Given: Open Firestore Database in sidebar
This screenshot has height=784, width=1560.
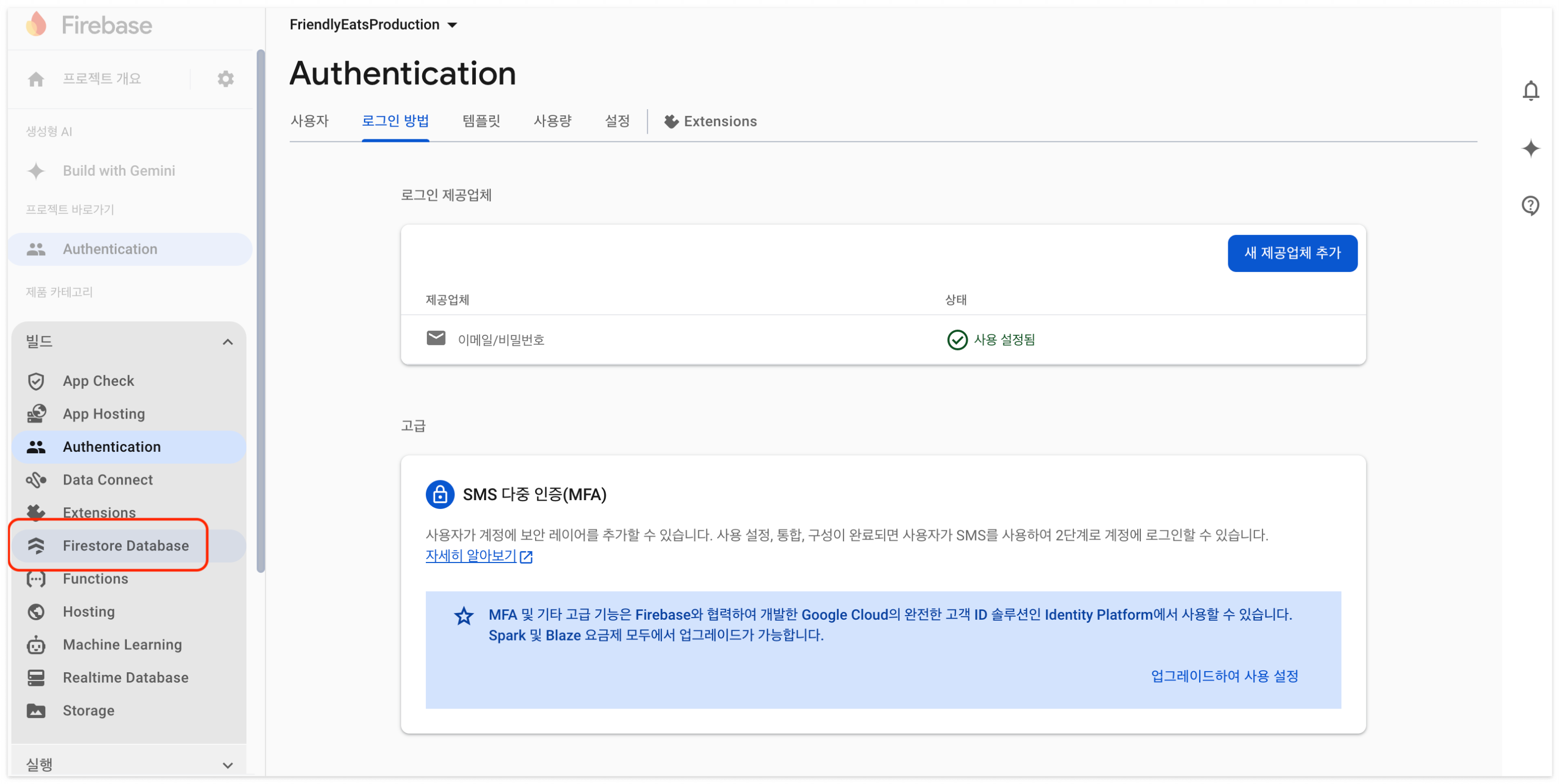Looking at the screenshot, I should [125, 546].
